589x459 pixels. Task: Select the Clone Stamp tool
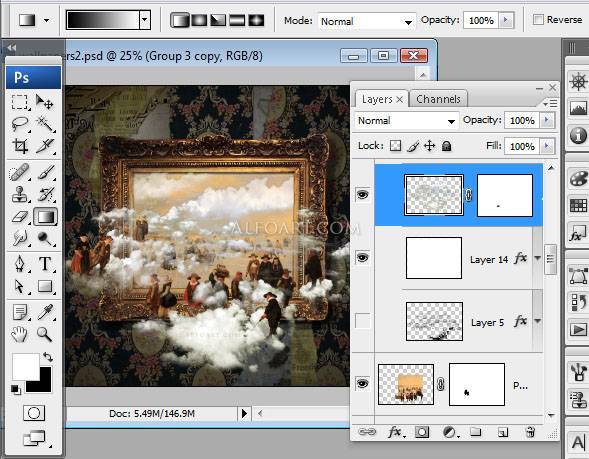20,195
